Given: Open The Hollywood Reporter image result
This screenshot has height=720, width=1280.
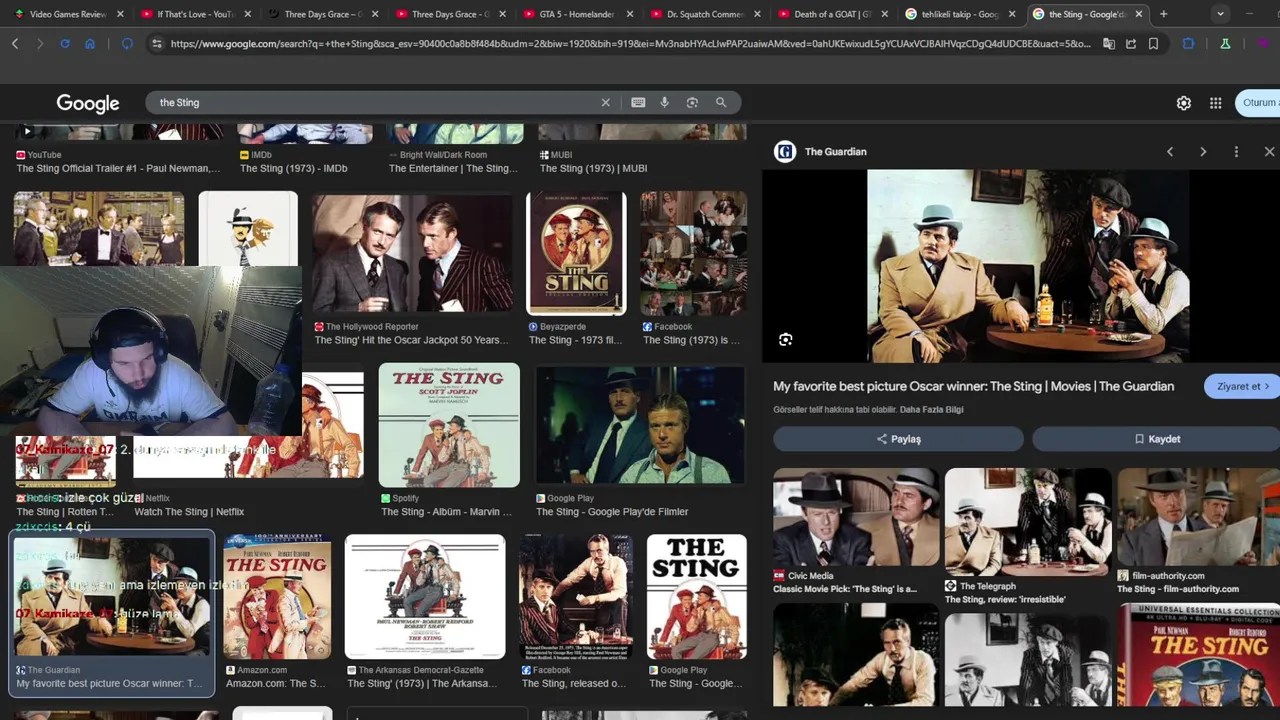Looking at the screenshot, I should coord(411,252).
